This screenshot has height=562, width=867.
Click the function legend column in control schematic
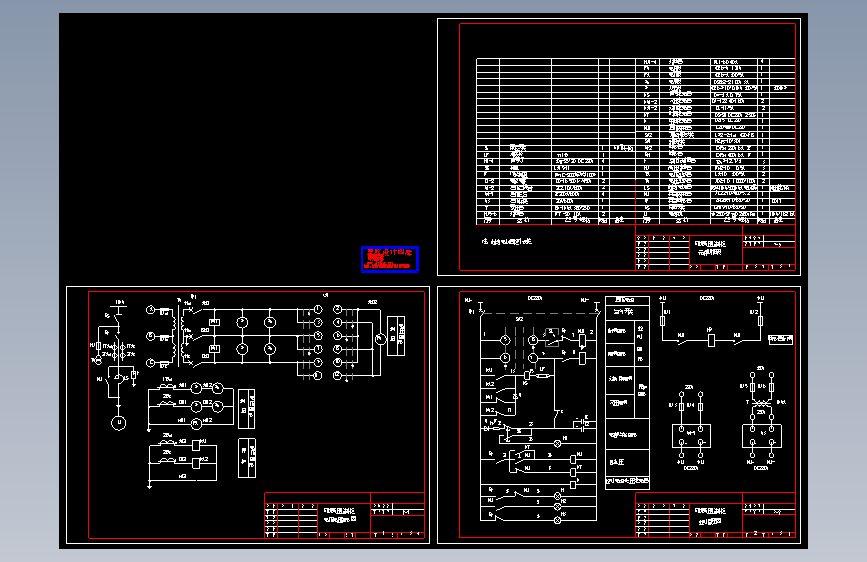point(627,393)
